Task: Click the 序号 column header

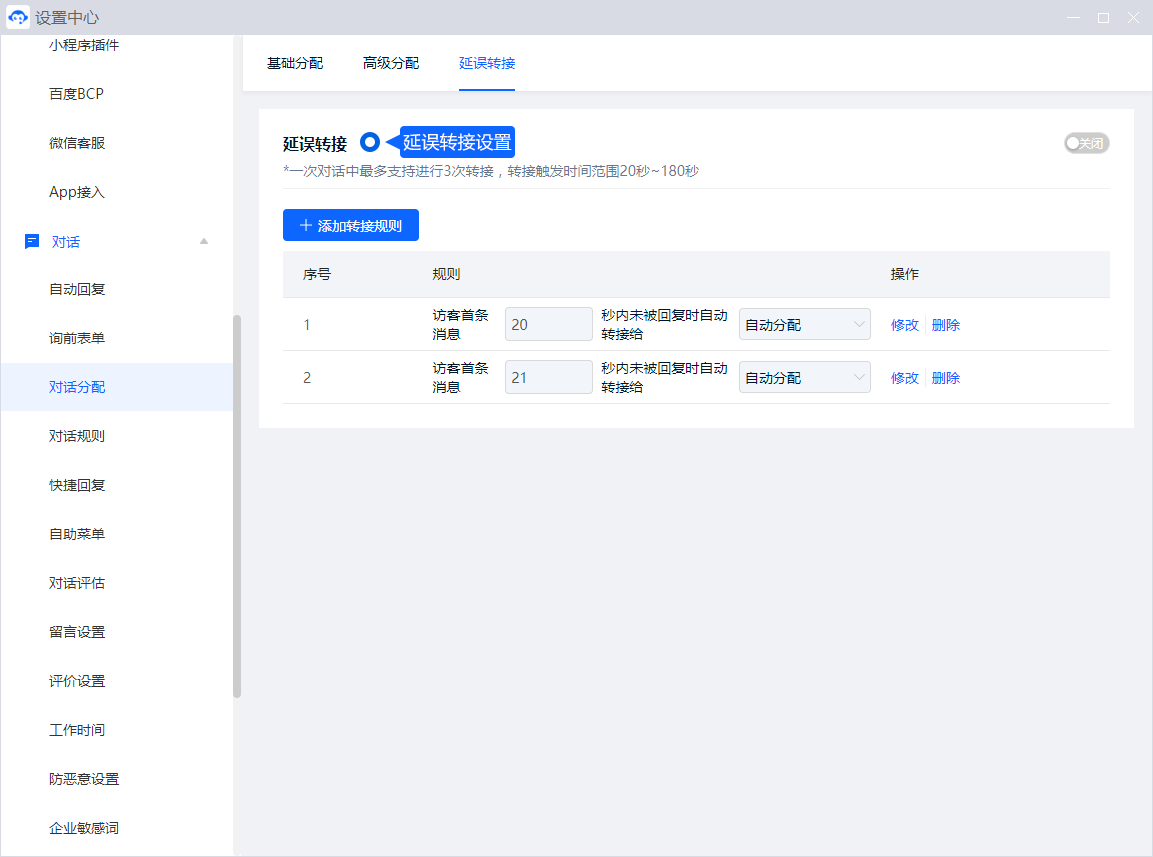Action: tap(317, 274)
